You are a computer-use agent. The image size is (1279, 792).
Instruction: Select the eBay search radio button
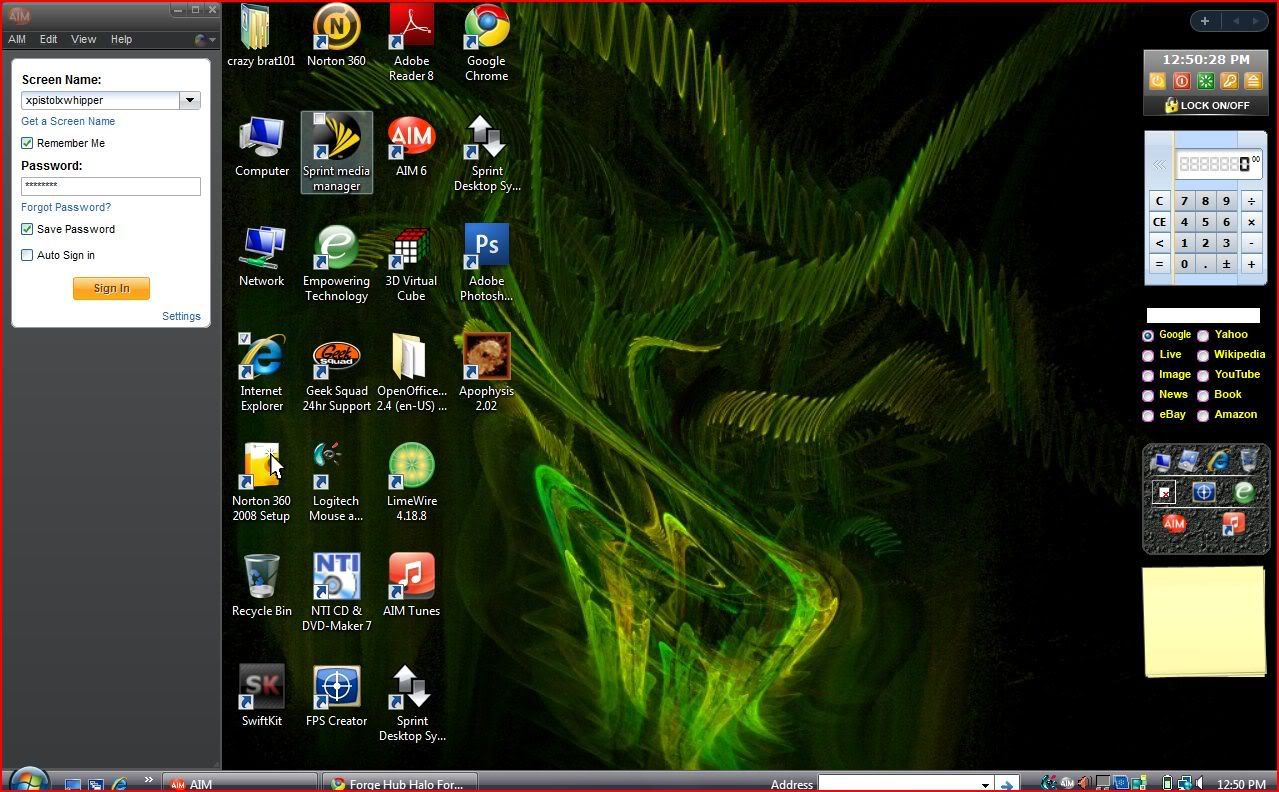pyautogui.click(x=1148, y=416)
